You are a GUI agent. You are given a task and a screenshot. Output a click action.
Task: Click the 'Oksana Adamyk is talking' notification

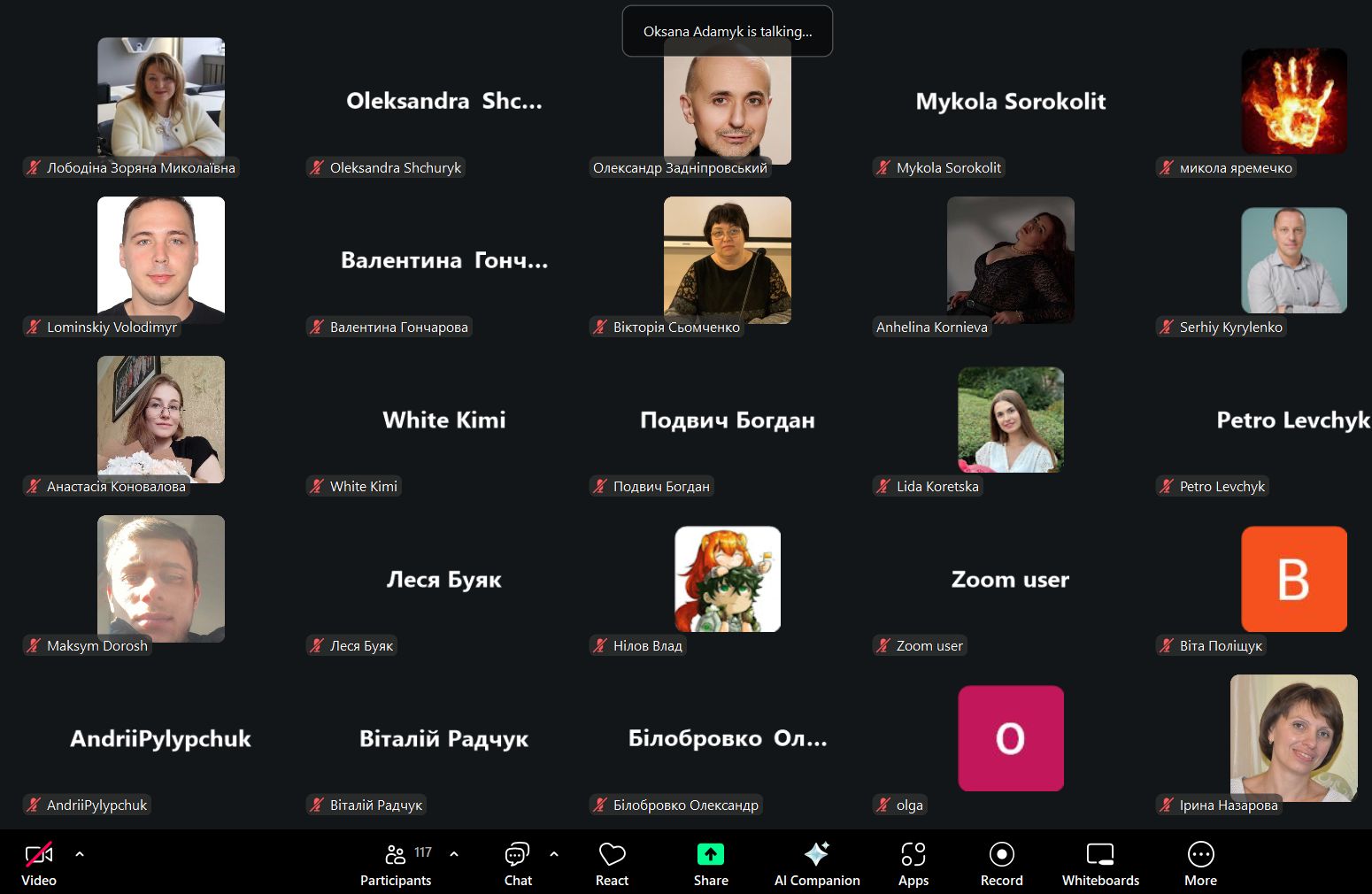point(728,31)
